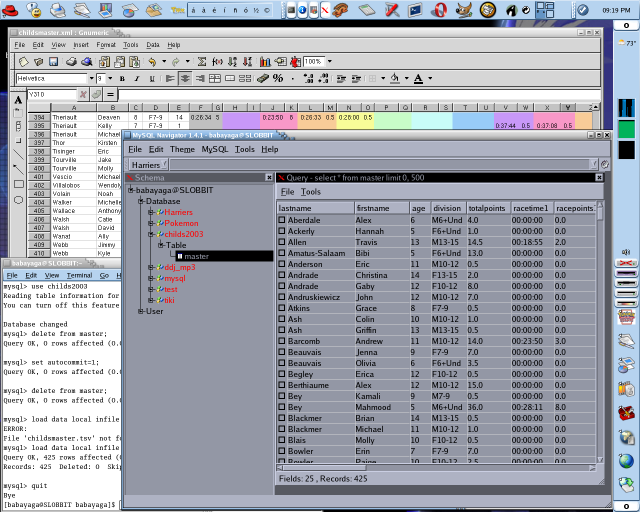Click the Print icon in Gnumeric toolbar
The width and height of the screenshot is (640, 512).
point(71,62)
